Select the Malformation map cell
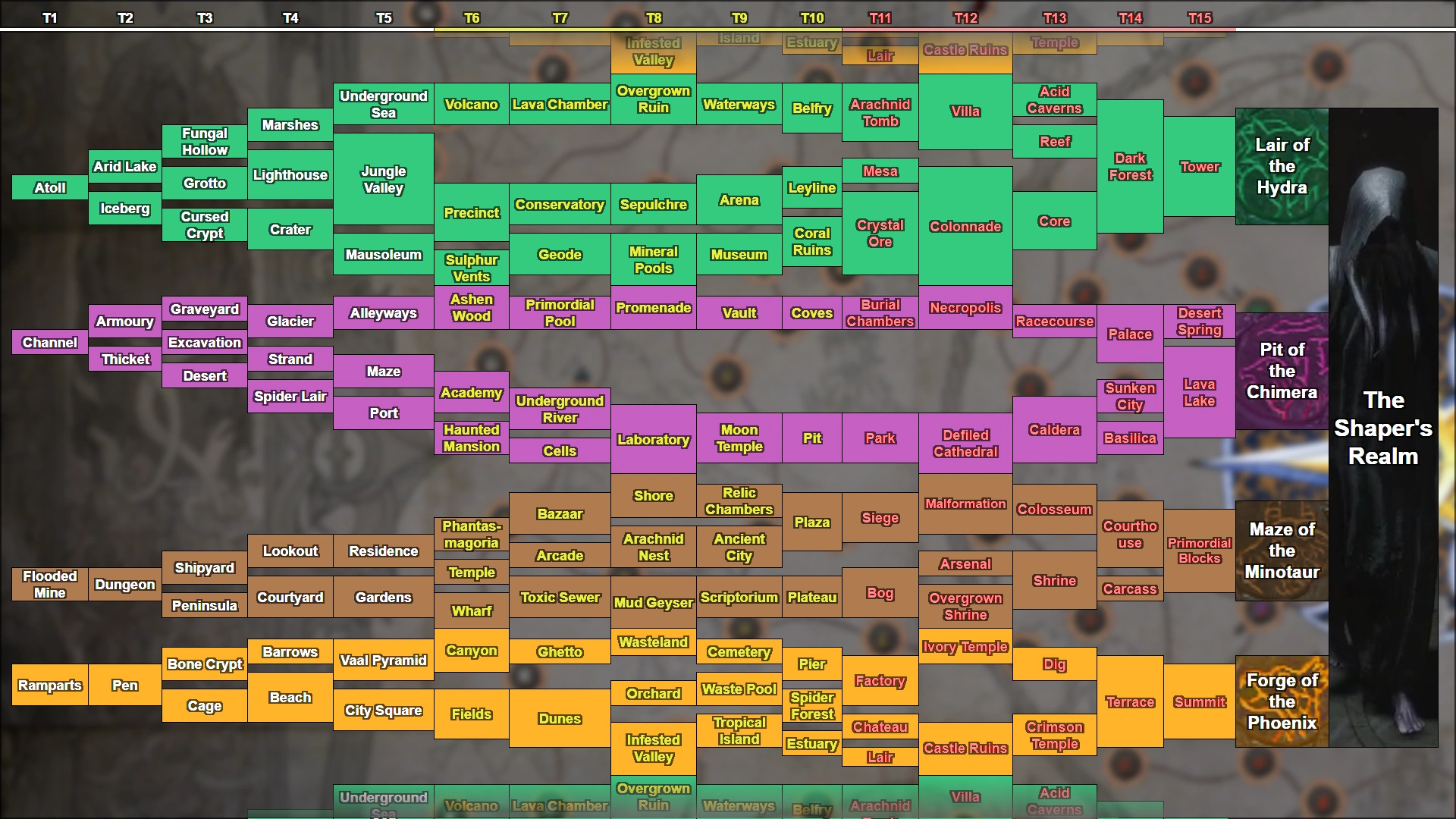 tap(965, 504)
